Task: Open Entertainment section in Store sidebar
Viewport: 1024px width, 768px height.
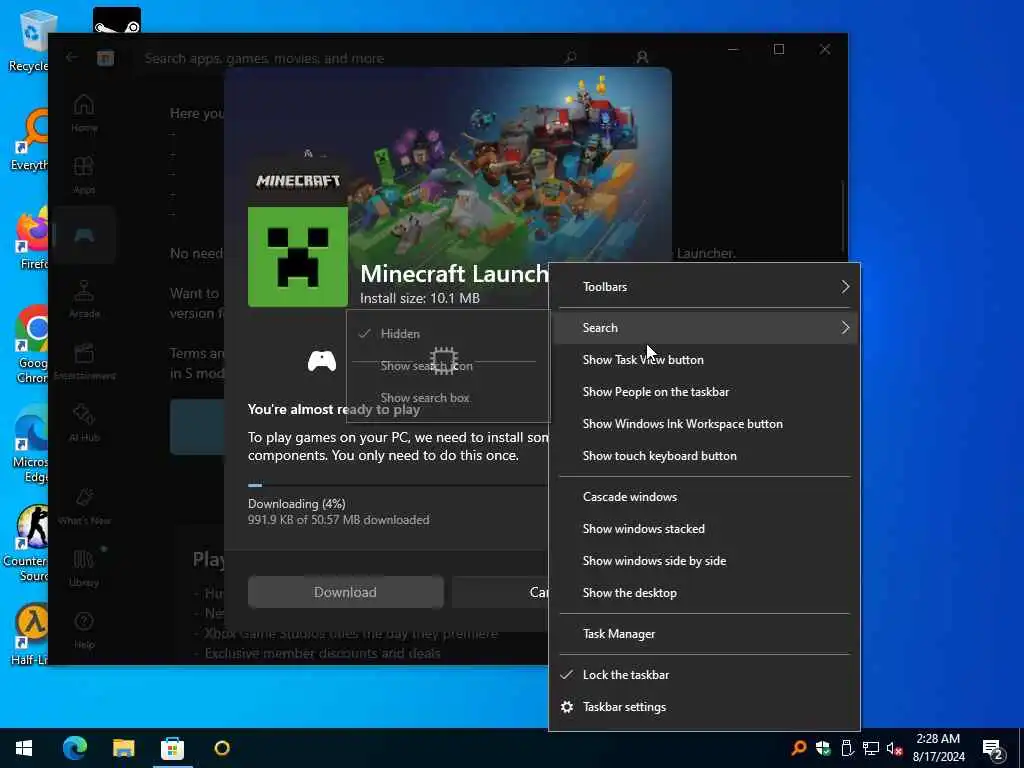Action: [x=84, y=360]
